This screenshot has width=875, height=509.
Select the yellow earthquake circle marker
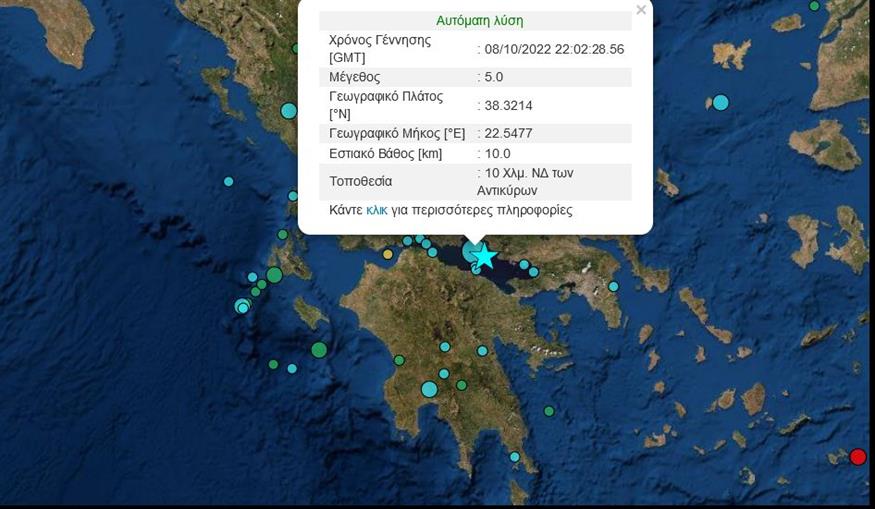click(x=388, y=255)
